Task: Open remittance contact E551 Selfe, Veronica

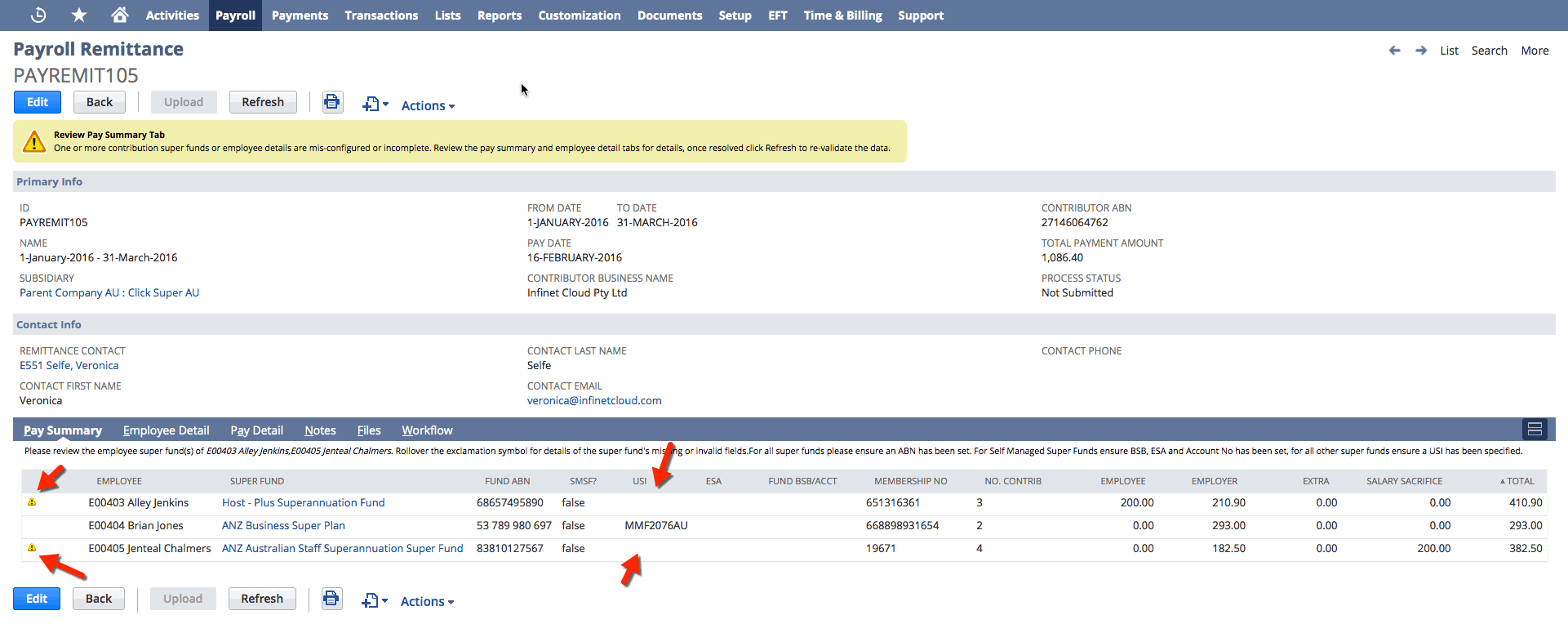Action: pos(69,365)
